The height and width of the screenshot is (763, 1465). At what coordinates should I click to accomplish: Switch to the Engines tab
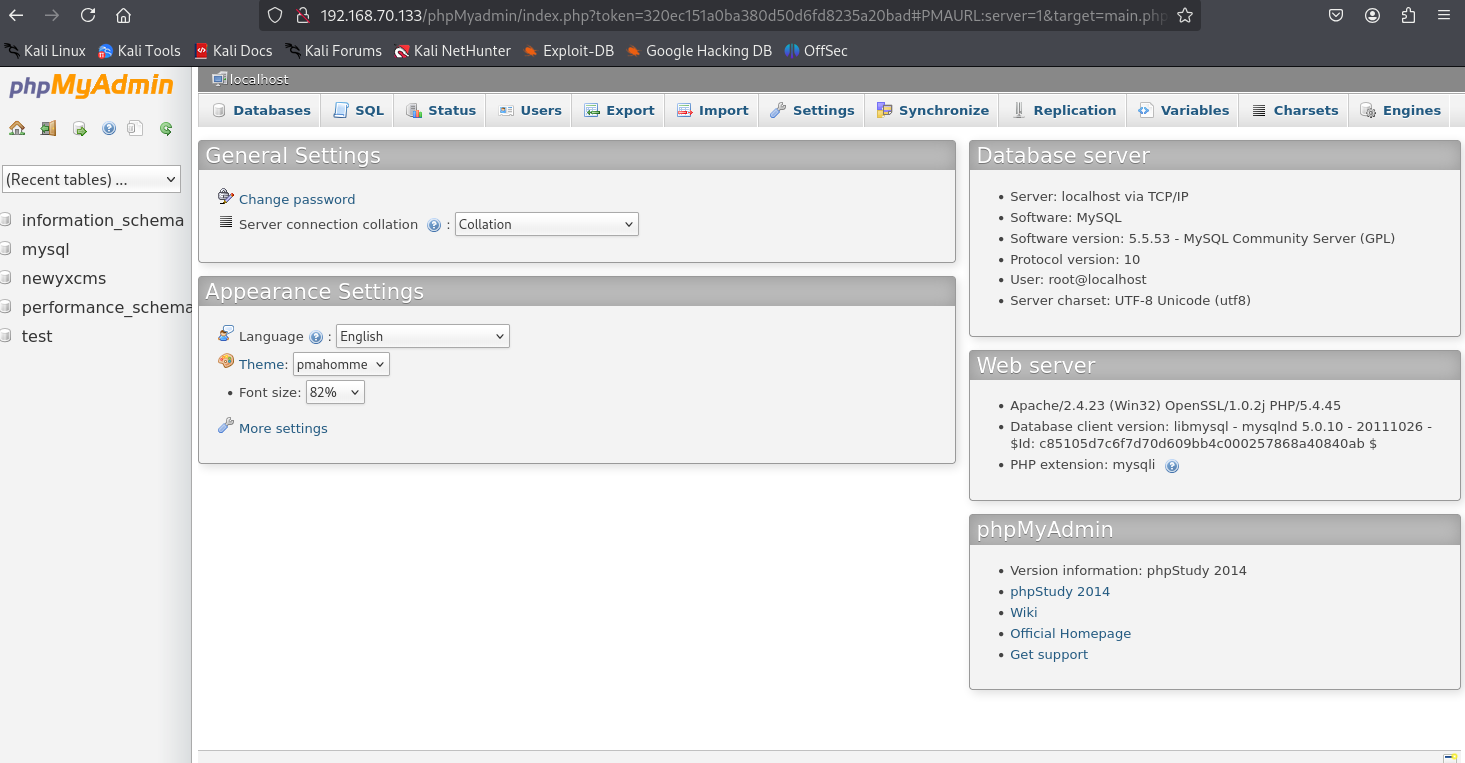1399,110
